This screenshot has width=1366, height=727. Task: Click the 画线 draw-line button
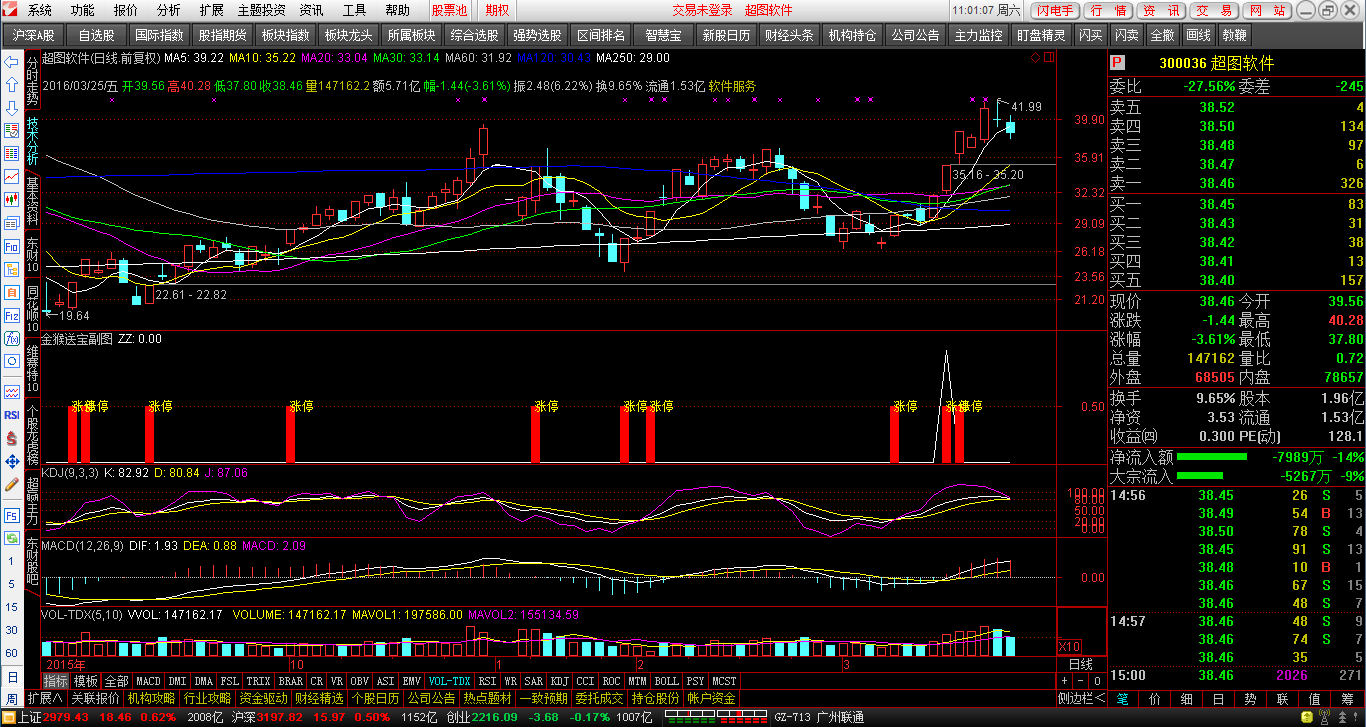[x=1197, y=35]
